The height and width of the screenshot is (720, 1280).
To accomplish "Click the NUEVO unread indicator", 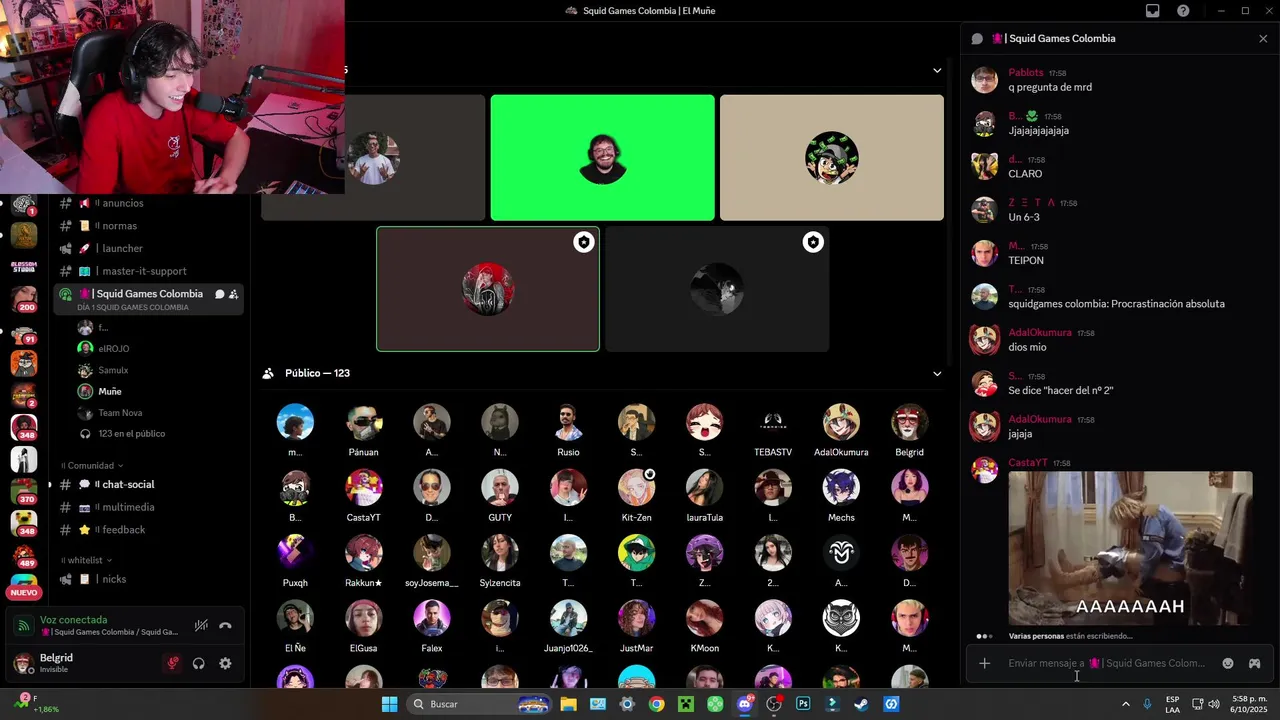I will tap(24, 592).
